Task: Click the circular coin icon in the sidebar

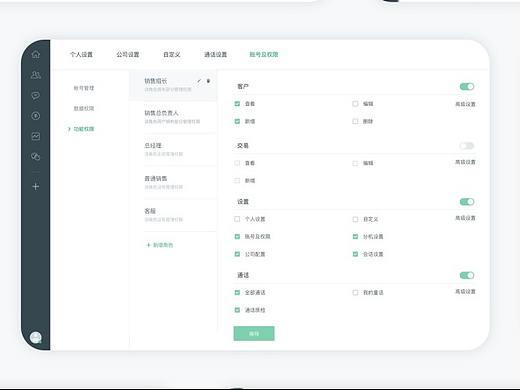Action: (x=36, y=116)
